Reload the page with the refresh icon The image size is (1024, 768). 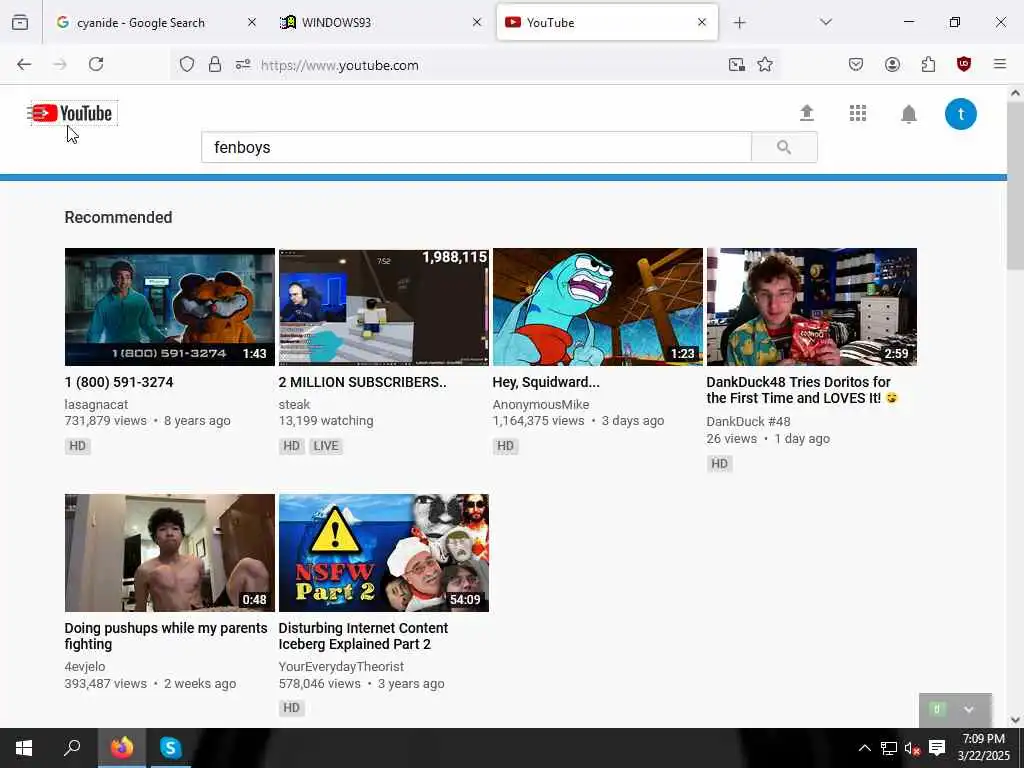click(96, 64)
